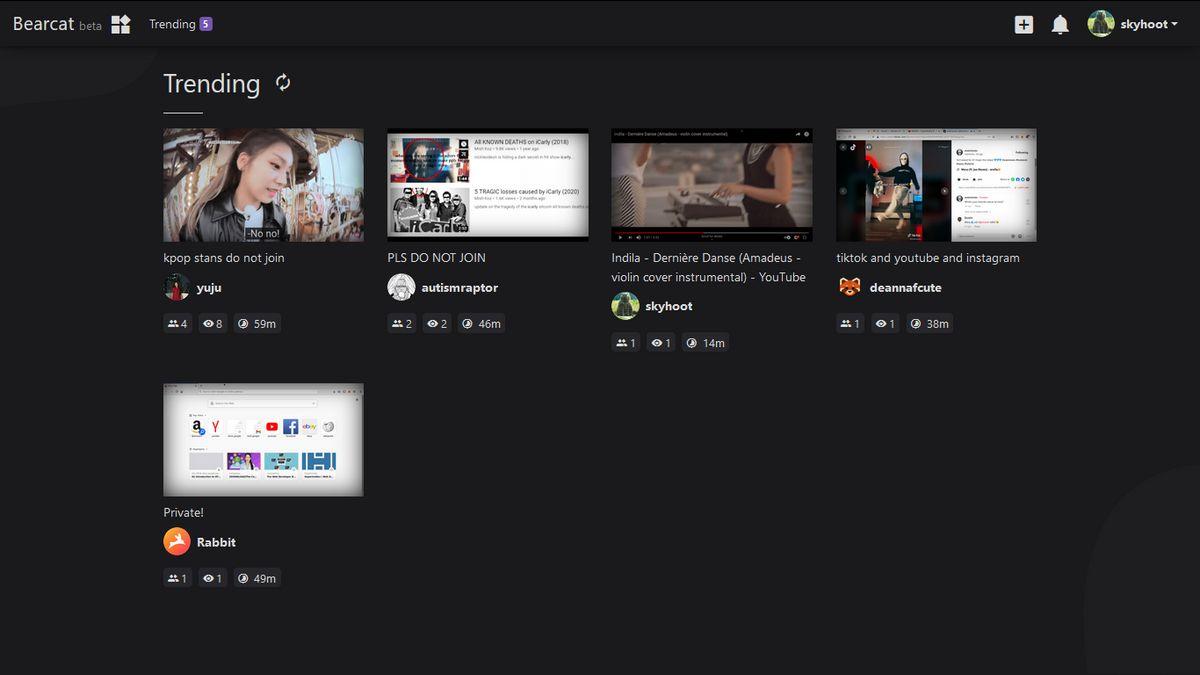
Task: Click yuju's avatar
Action: pyautogui.click(x=177, y=287)
